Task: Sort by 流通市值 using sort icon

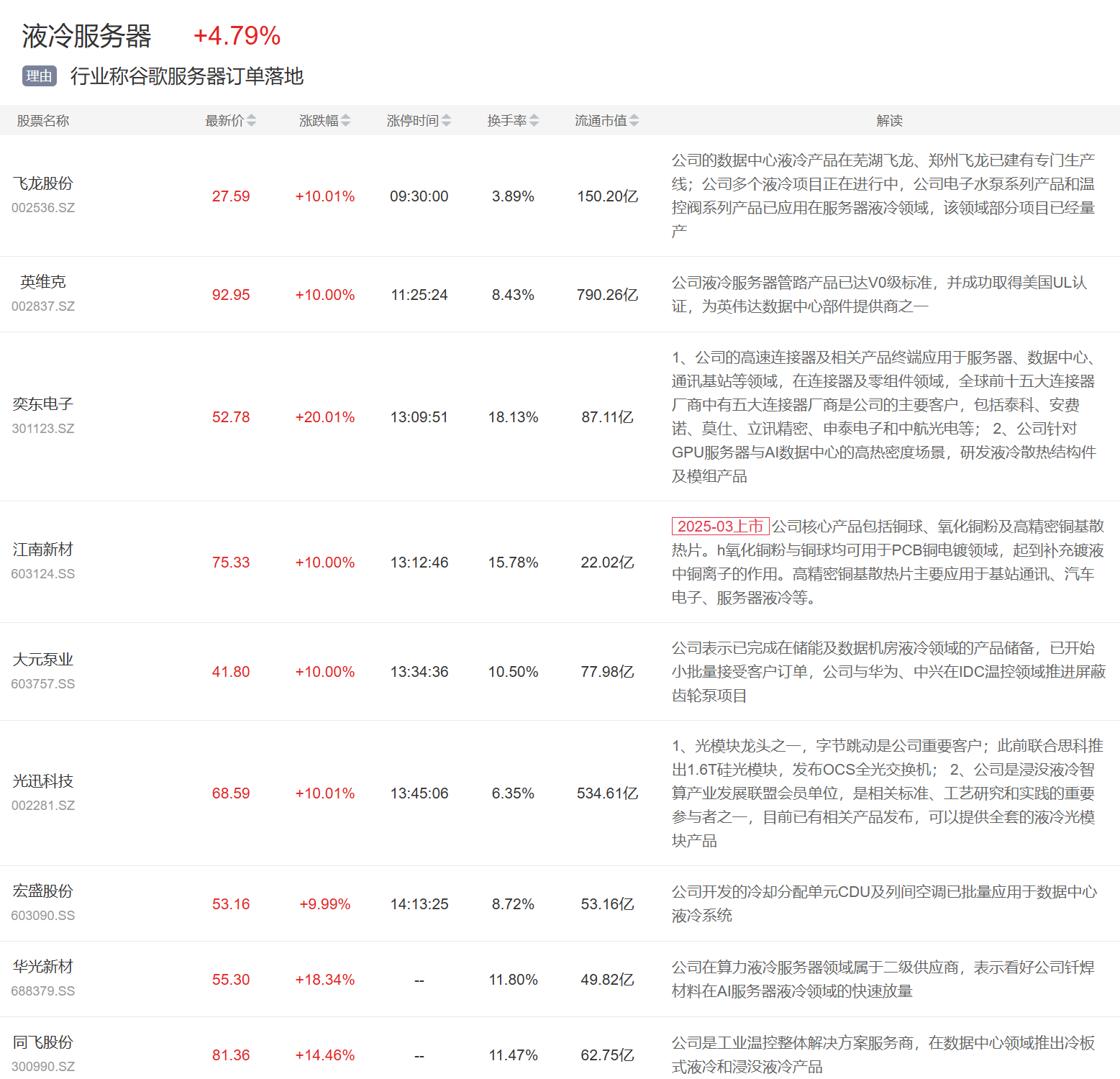Action: [x=634, y=121]
